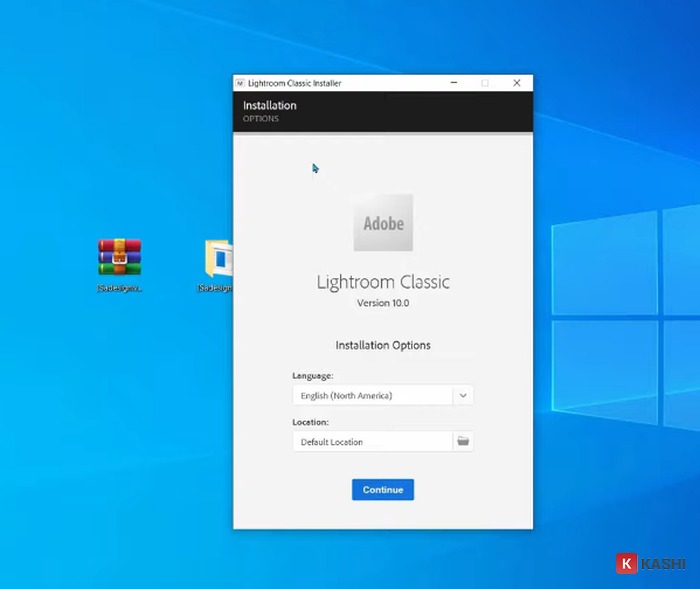The height and width of the screenshot is (589, 700).
Task: Select the folder icon on the desktop
Action: point(219,258)
